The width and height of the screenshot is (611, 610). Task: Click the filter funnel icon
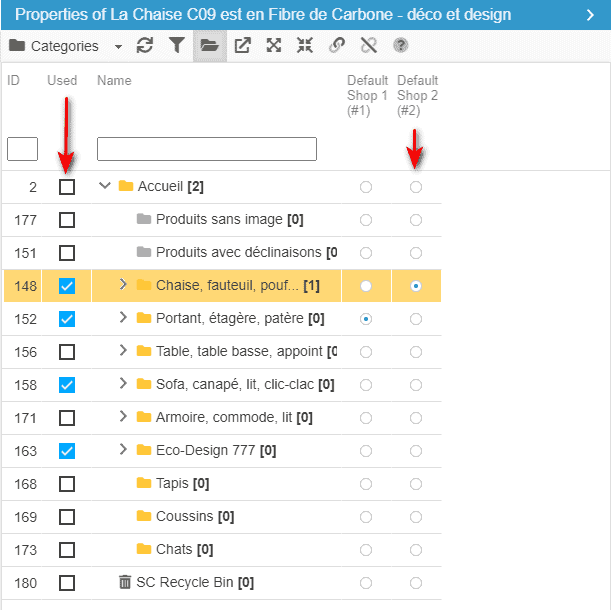[x=176, y=46]
